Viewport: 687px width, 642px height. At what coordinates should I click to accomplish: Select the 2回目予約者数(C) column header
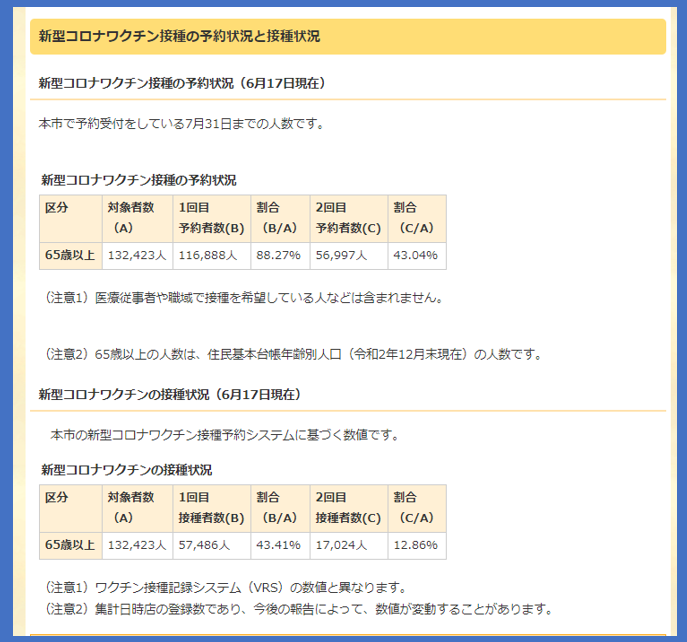[x=348, y=218]
